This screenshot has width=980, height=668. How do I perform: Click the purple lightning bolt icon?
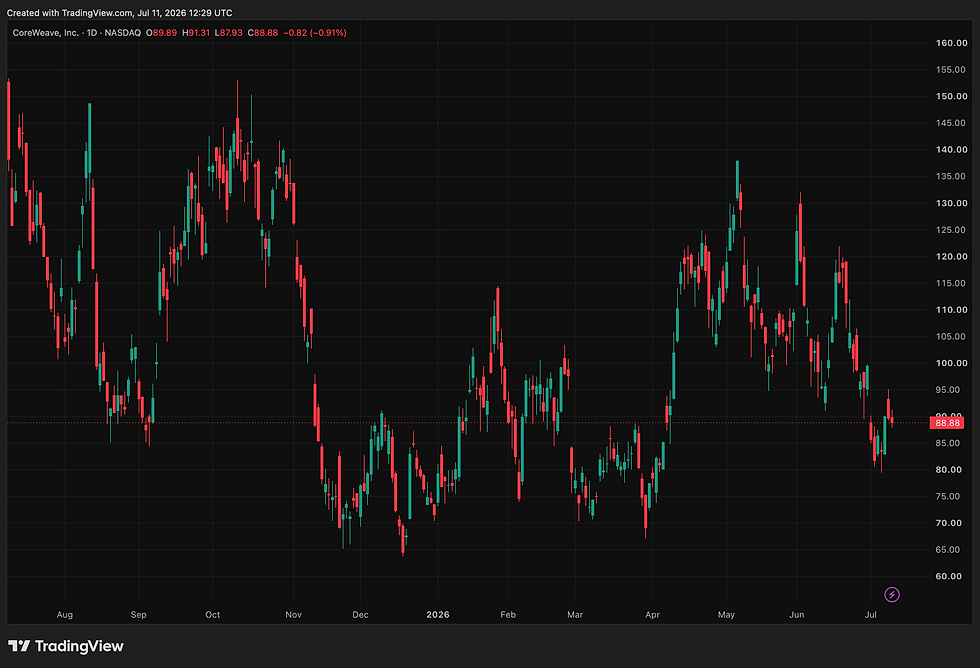[x=892, y=594]
